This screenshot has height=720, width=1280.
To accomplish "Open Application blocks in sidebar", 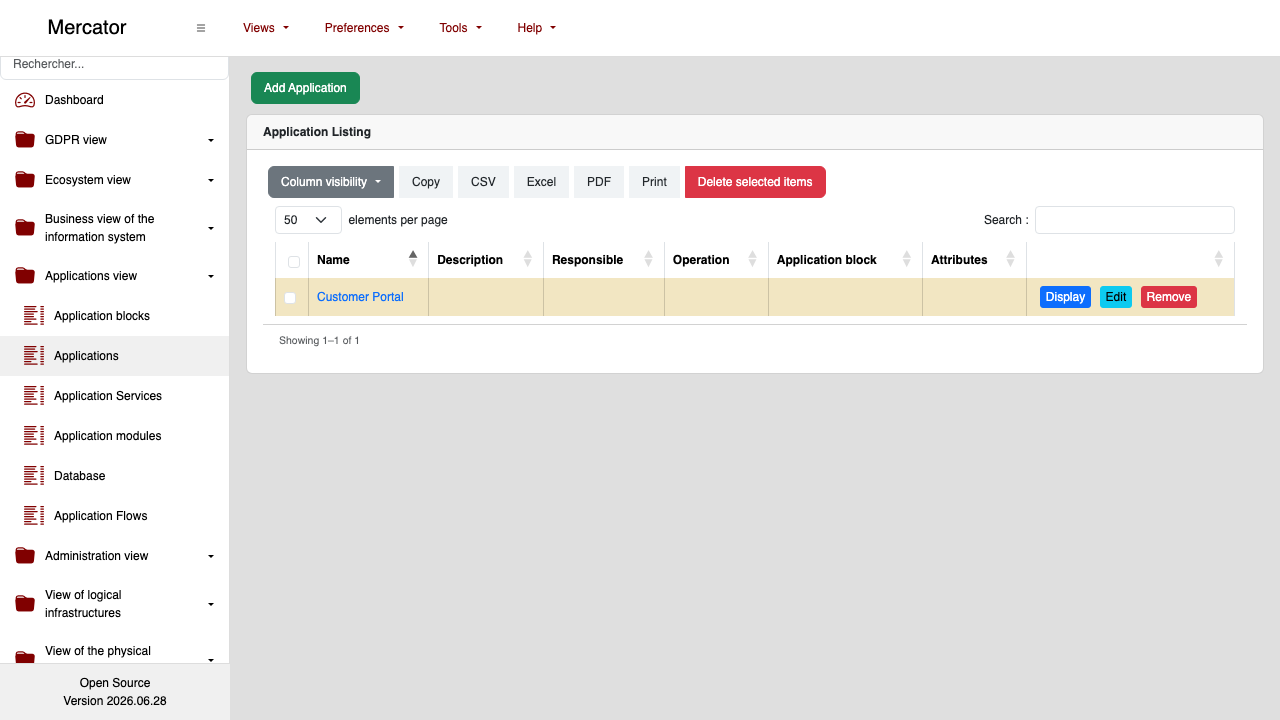I will tap(102, 316).
